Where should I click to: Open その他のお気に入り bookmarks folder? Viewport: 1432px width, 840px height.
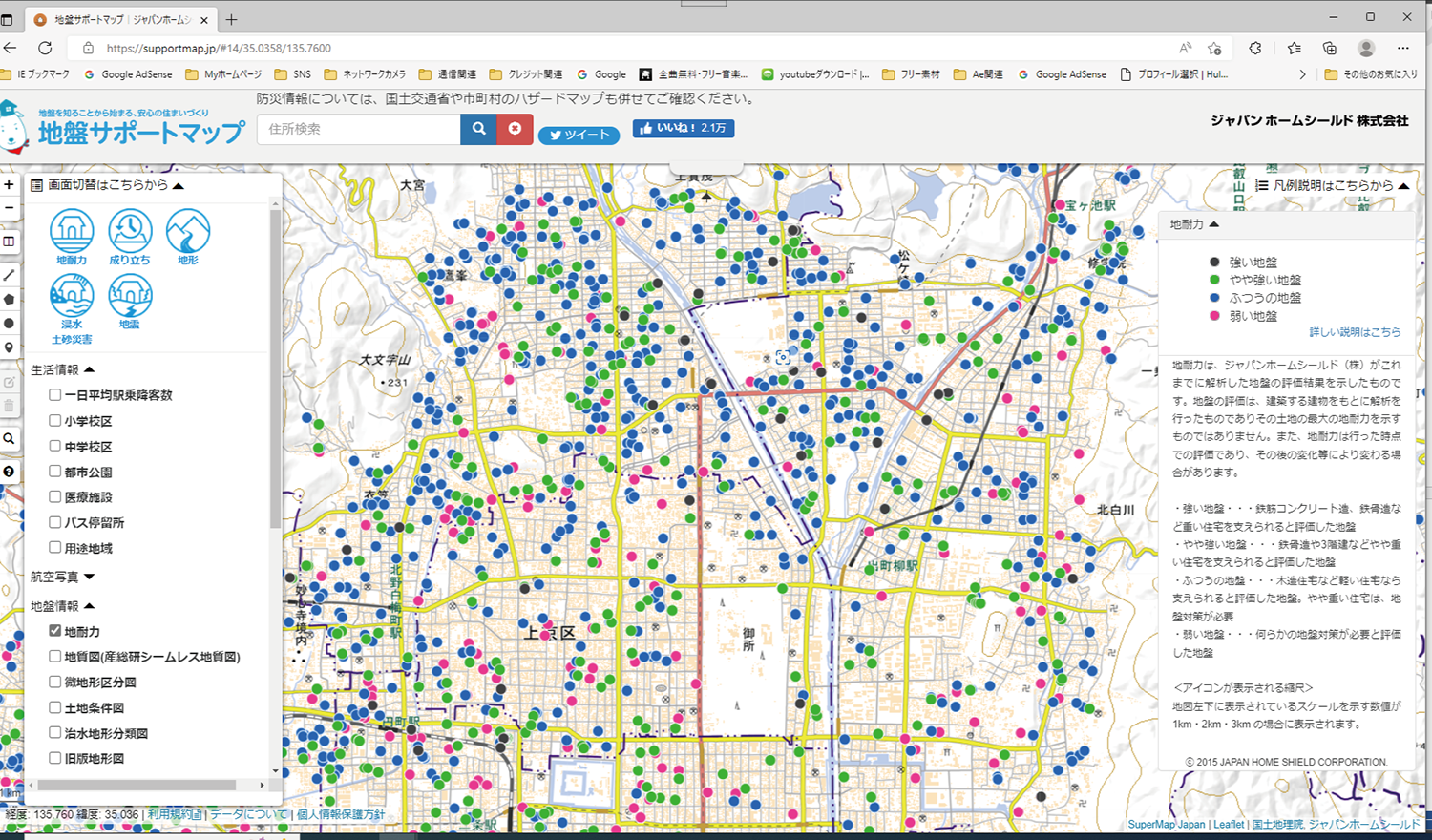pos(1371,74)
